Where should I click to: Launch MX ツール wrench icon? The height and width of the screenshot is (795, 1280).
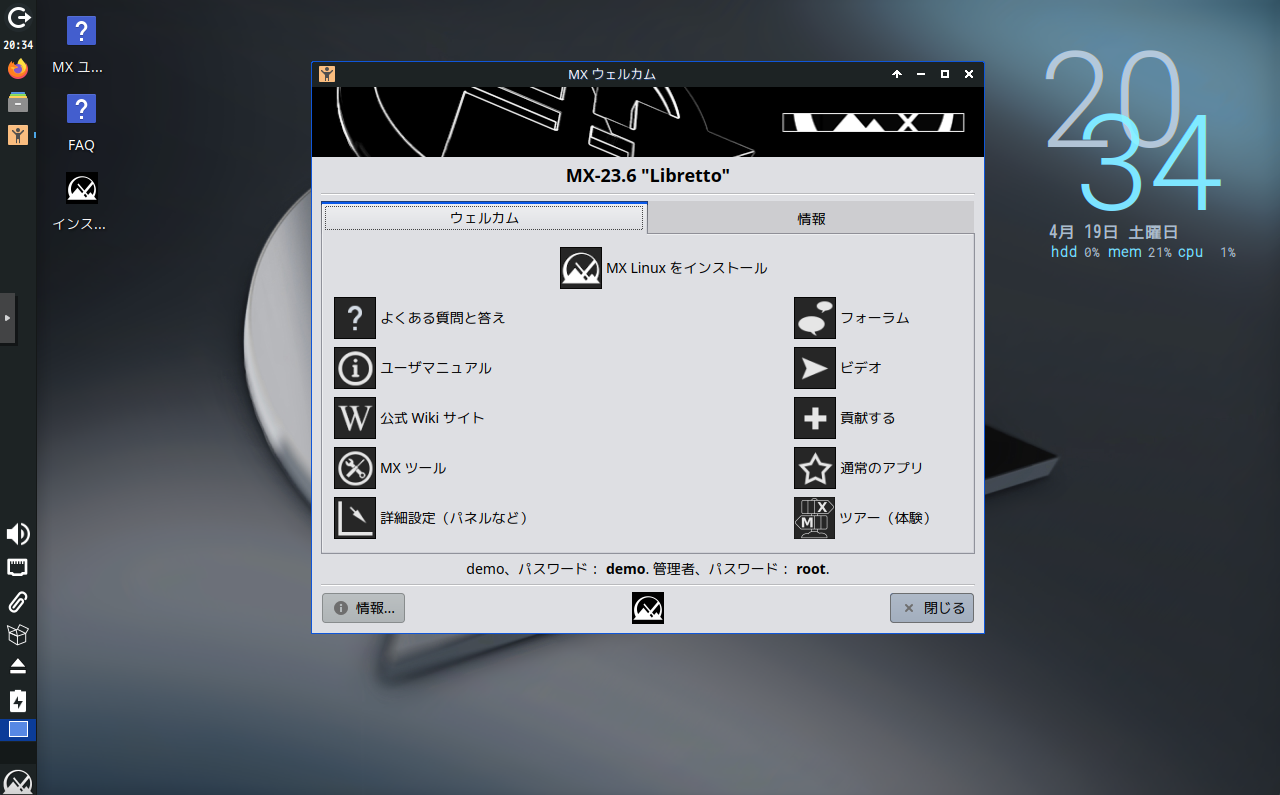pyautogui.click(x=355, y=468)
